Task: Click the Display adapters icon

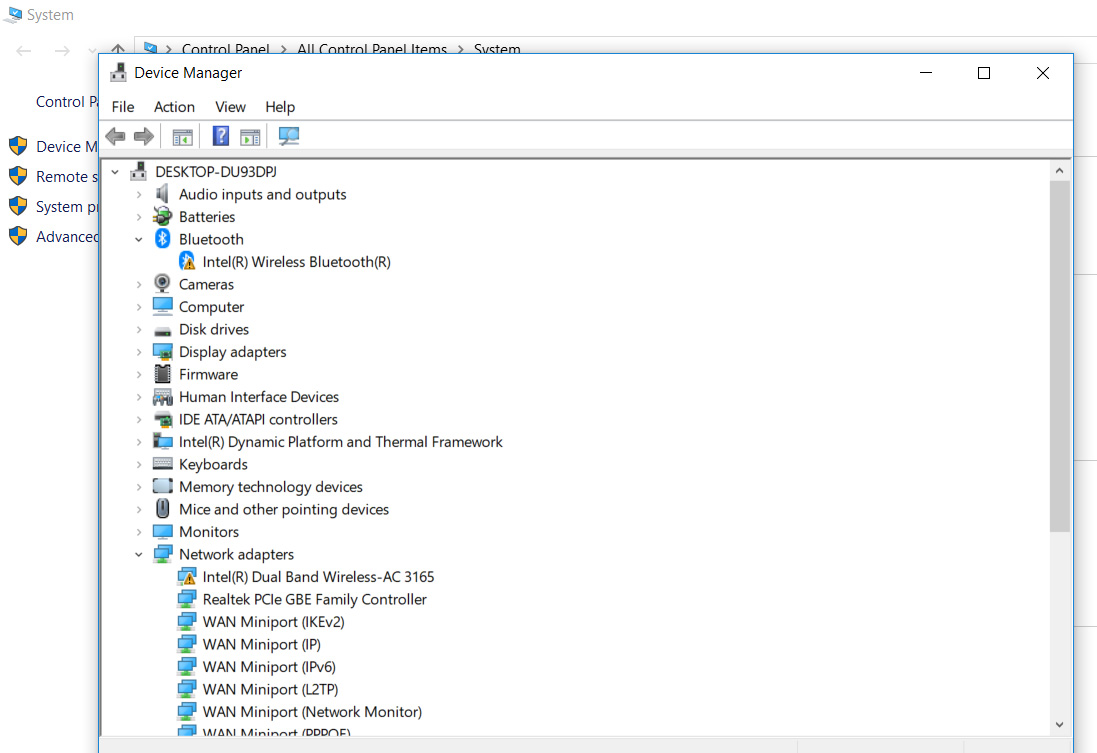Action: (162, 351)
